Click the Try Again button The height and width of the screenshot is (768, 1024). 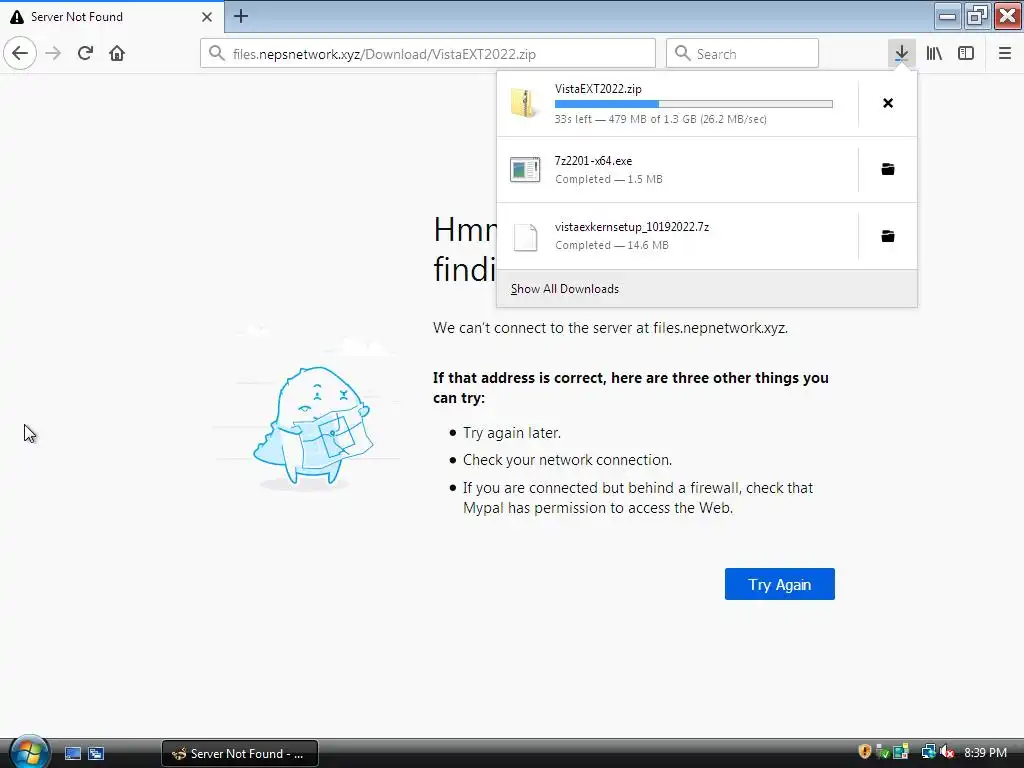pos(780,584)
